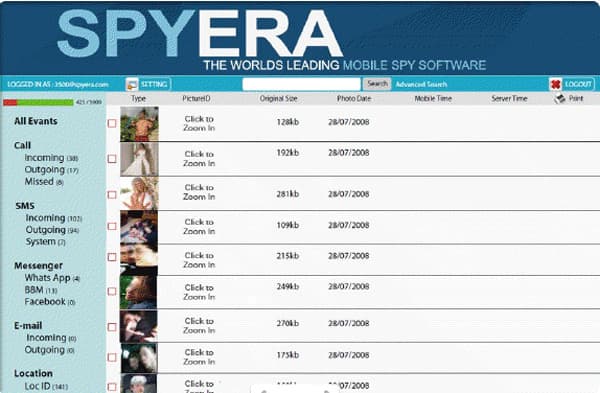Tick the checkbox for the 109kb photo
The width and height of the screenshot is (600, 393).
click(112, 226)
